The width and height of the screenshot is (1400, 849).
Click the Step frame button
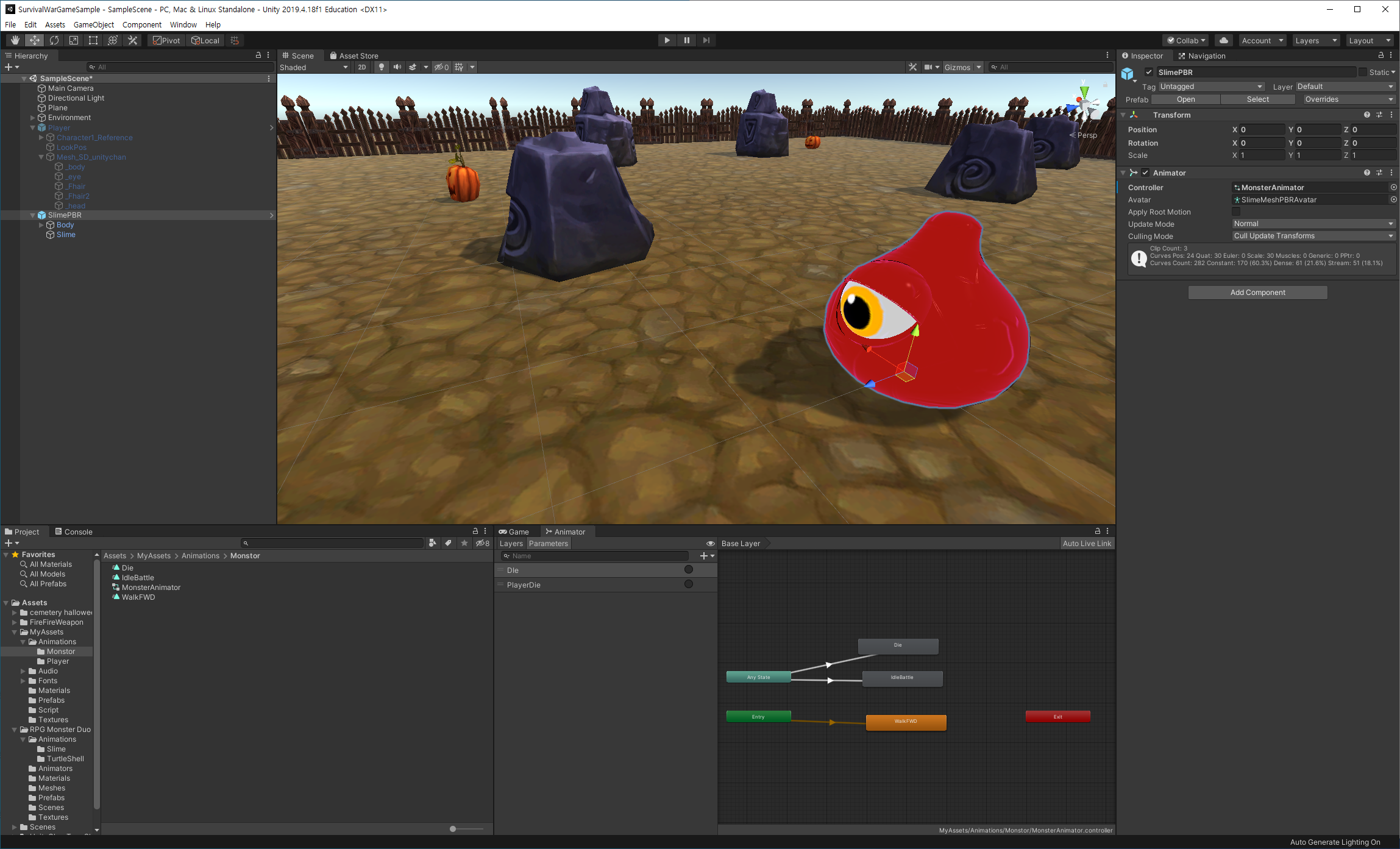706,40
